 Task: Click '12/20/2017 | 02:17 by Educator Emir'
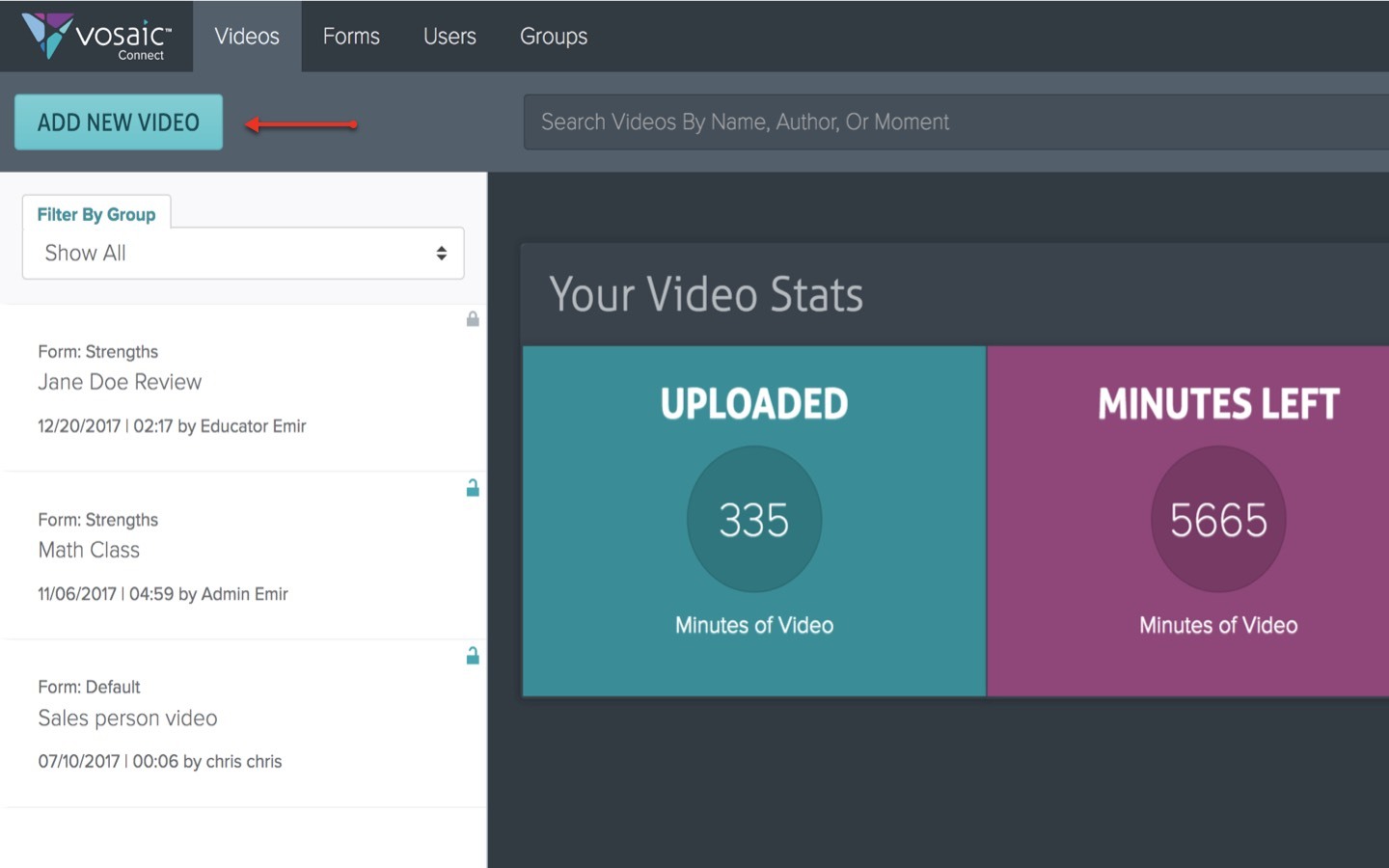click(172, 426)
